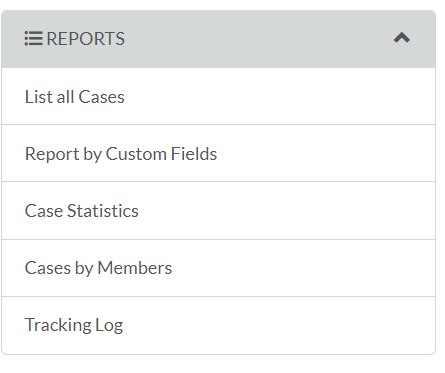The width and height of the screenshot is (445, 373).
Task: Pick the Cases by Members entry
Action: point(98,268)
